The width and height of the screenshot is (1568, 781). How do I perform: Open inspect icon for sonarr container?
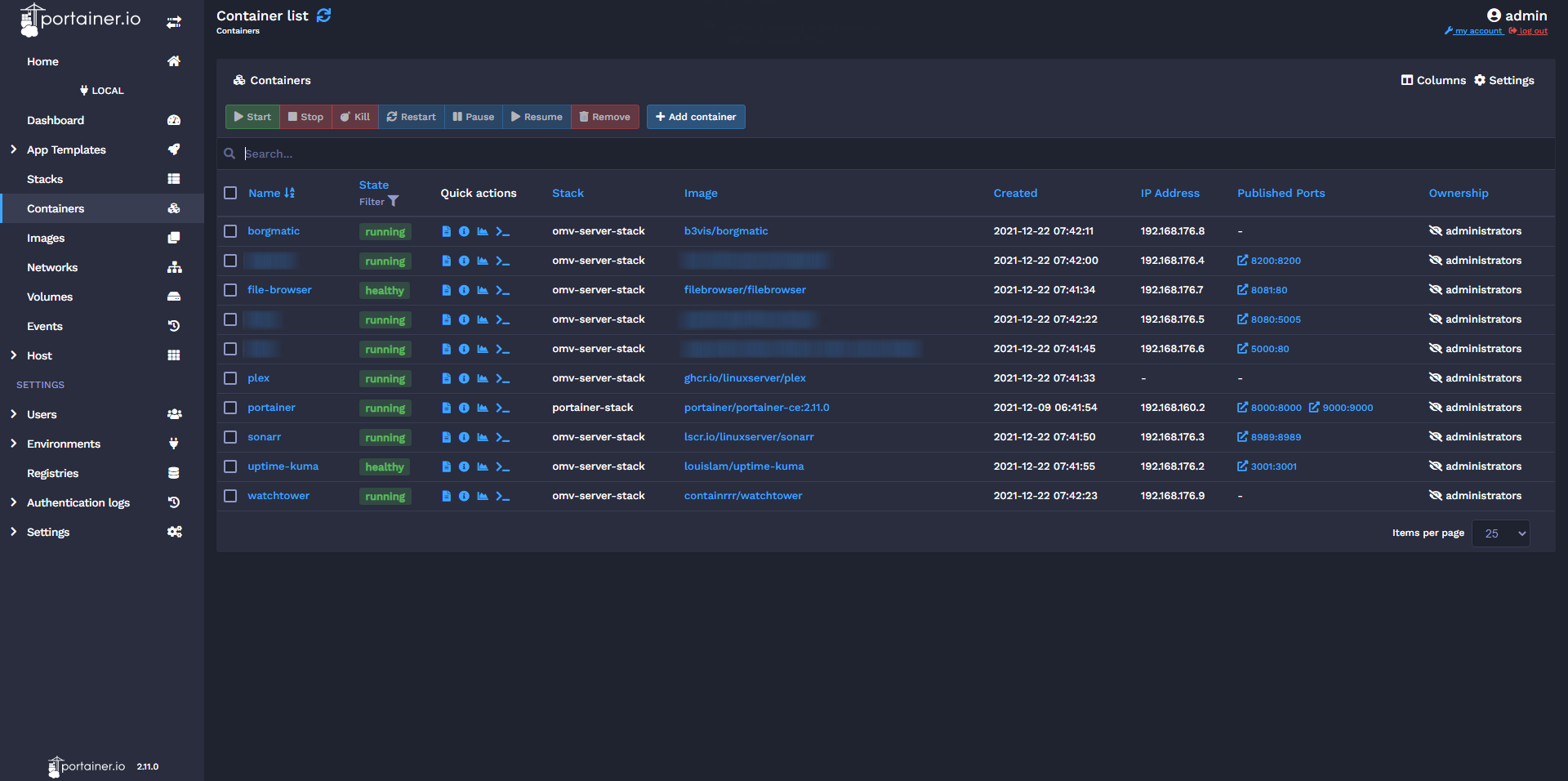click(x=464, y=437)
